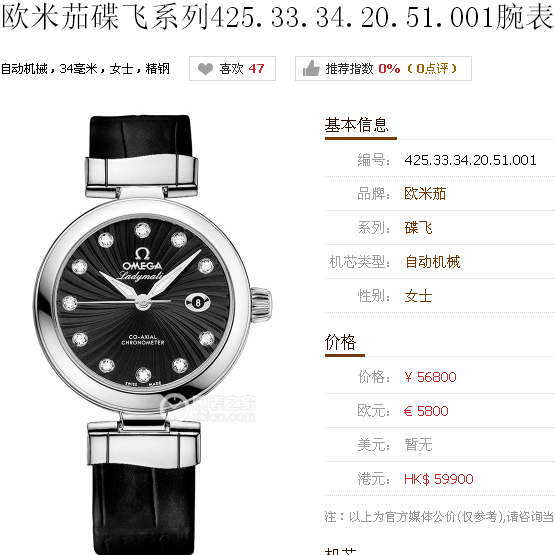The width and height of the screenshot is (555, 555).
Task: Click model number 425.33.34.20.51.001 in info
Action: tap(470, 160)
